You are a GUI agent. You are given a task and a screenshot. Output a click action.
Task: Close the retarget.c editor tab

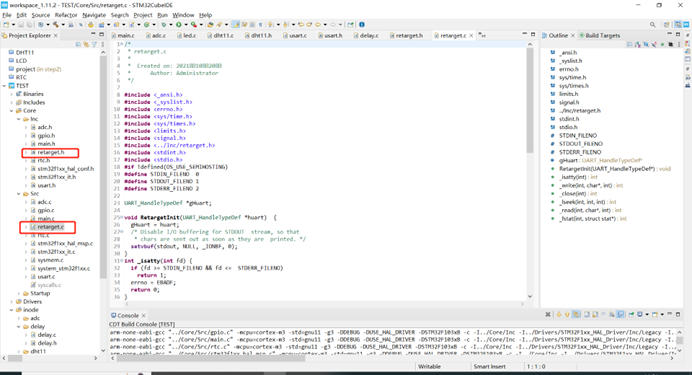[471, 35]
